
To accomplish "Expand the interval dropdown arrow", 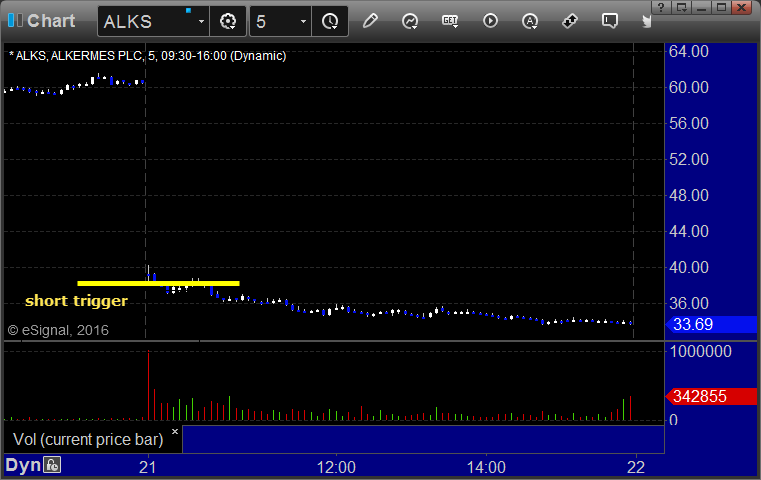I will click(303, 21).
